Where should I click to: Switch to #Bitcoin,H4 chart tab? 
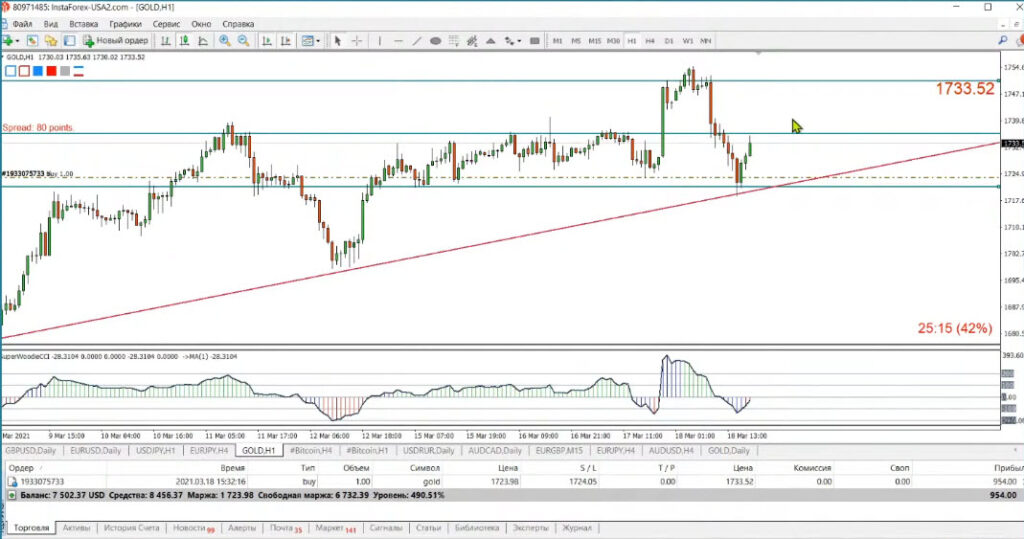click(311, 451)
